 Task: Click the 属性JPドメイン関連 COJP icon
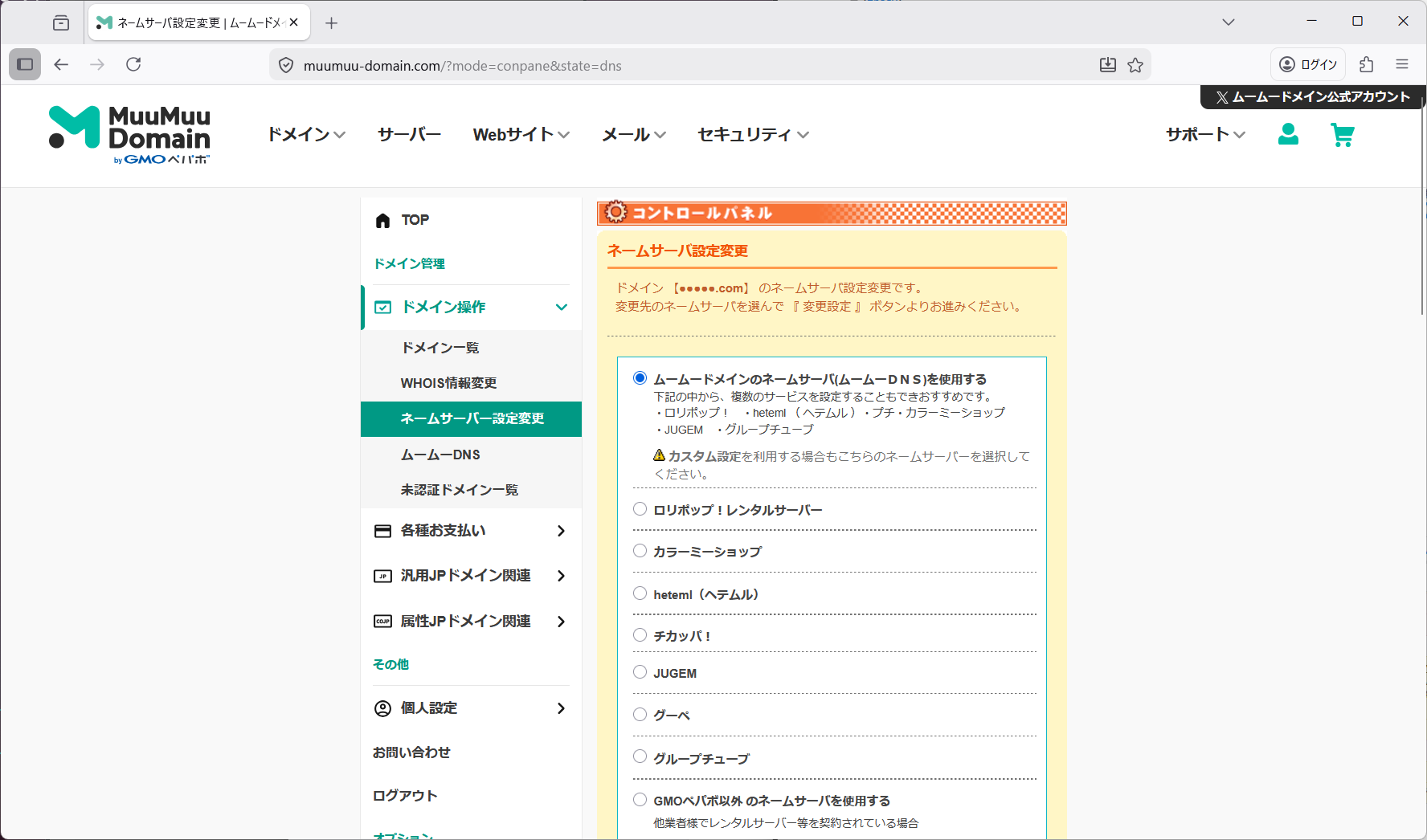click(383, 622)
